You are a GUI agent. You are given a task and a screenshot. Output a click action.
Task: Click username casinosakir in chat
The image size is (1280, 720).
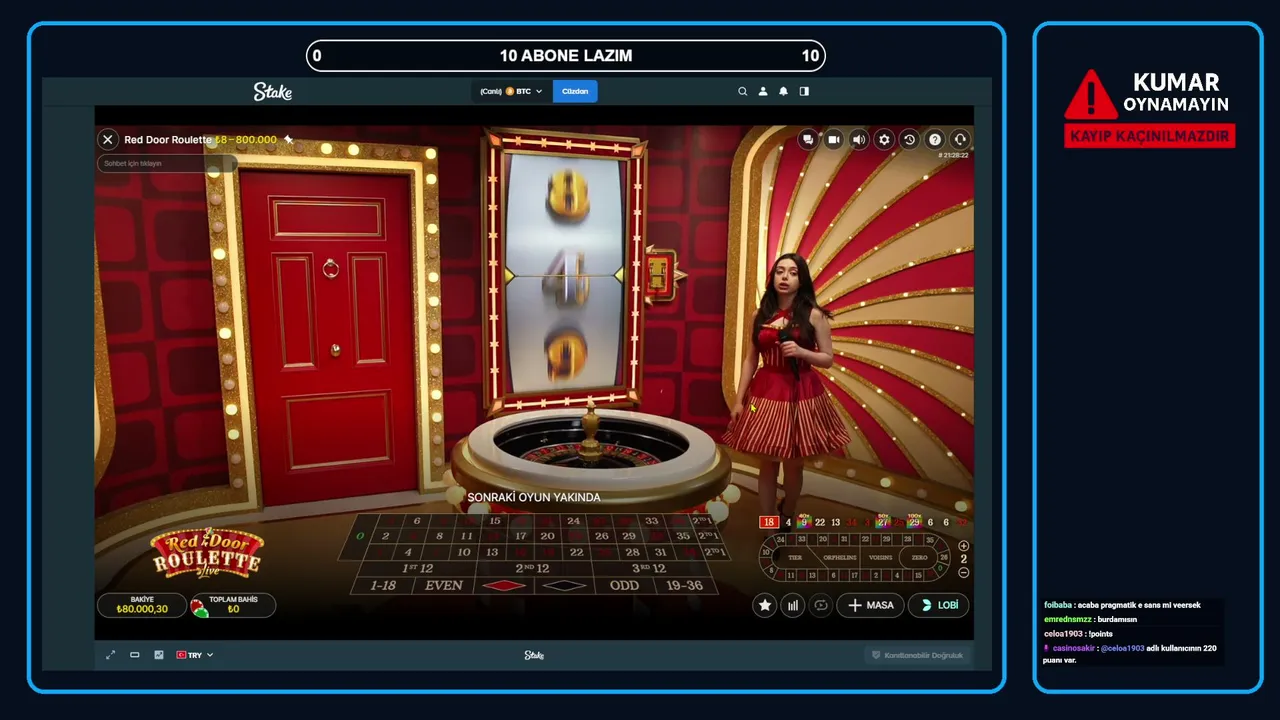(x=1074, y=648)
